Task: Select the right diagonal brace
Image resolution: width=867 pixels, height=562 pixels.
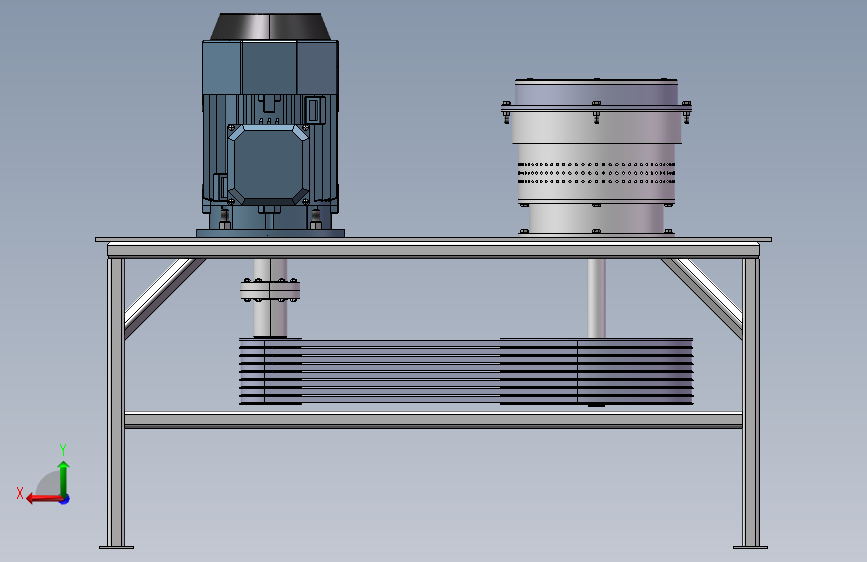Action: tap(705, 294)
